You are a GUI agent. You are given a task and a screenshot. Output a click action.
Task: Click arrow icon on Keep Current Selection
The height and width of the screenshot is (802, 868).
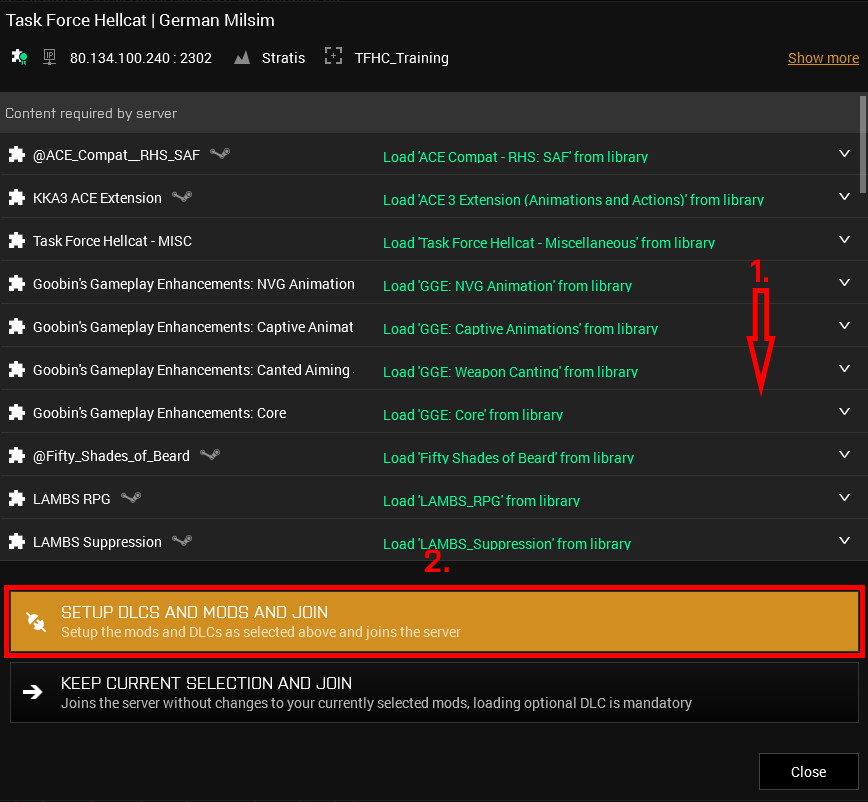tap(33, 692)
